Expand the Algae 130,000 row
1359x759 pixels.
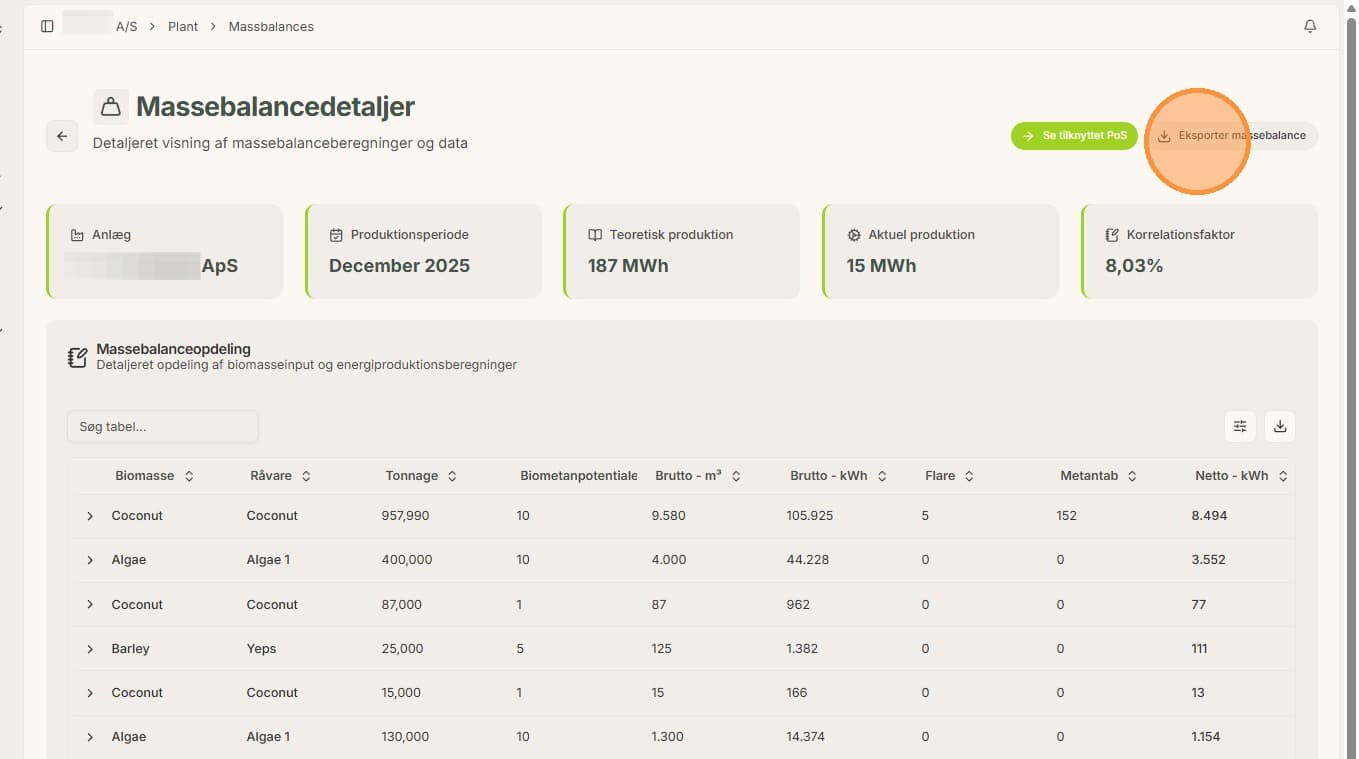pos(90,737)
